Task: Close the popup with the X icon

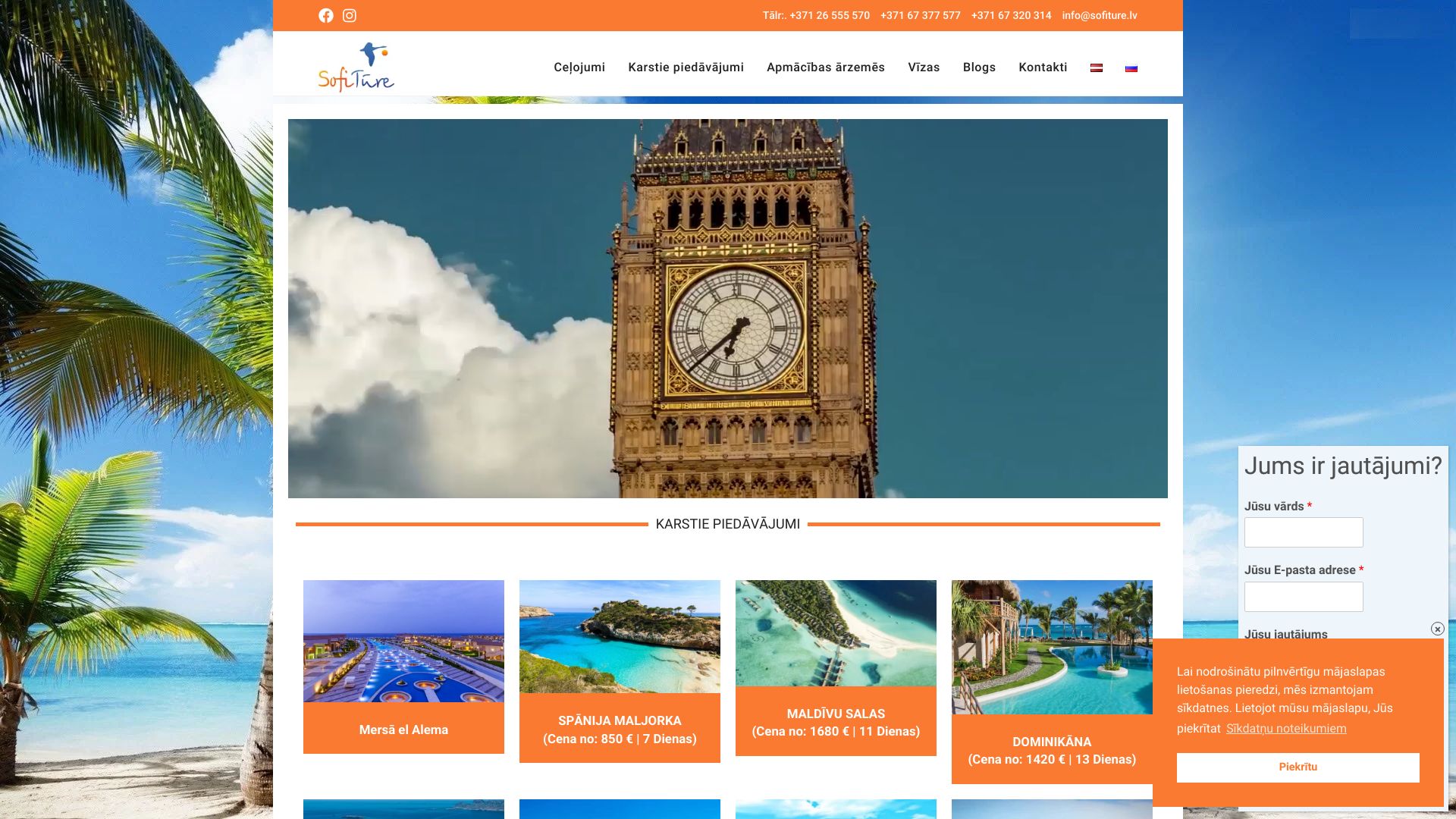Action: 1437,629
